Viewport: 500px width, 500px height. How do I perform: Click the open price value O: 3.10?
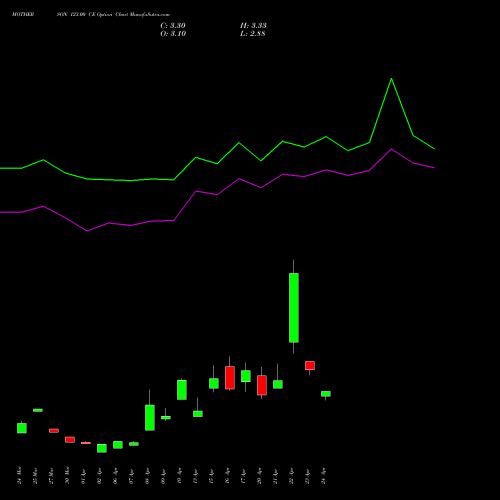click(173, 34)
